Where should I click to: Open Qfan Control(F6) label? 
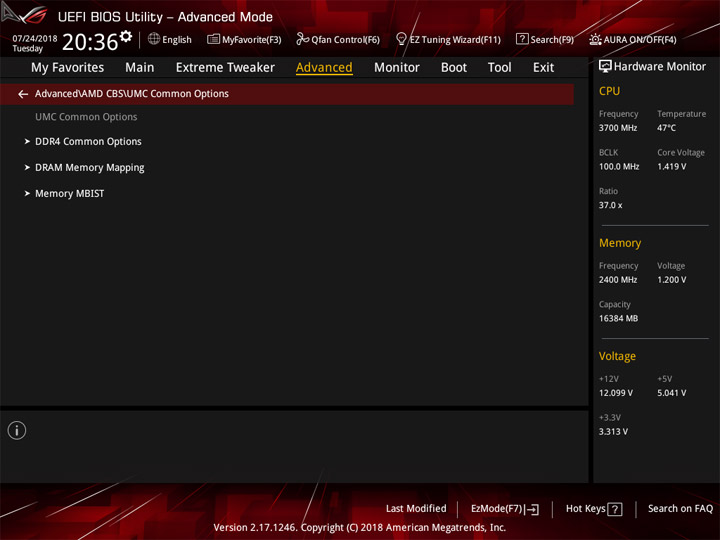[345, 40]
